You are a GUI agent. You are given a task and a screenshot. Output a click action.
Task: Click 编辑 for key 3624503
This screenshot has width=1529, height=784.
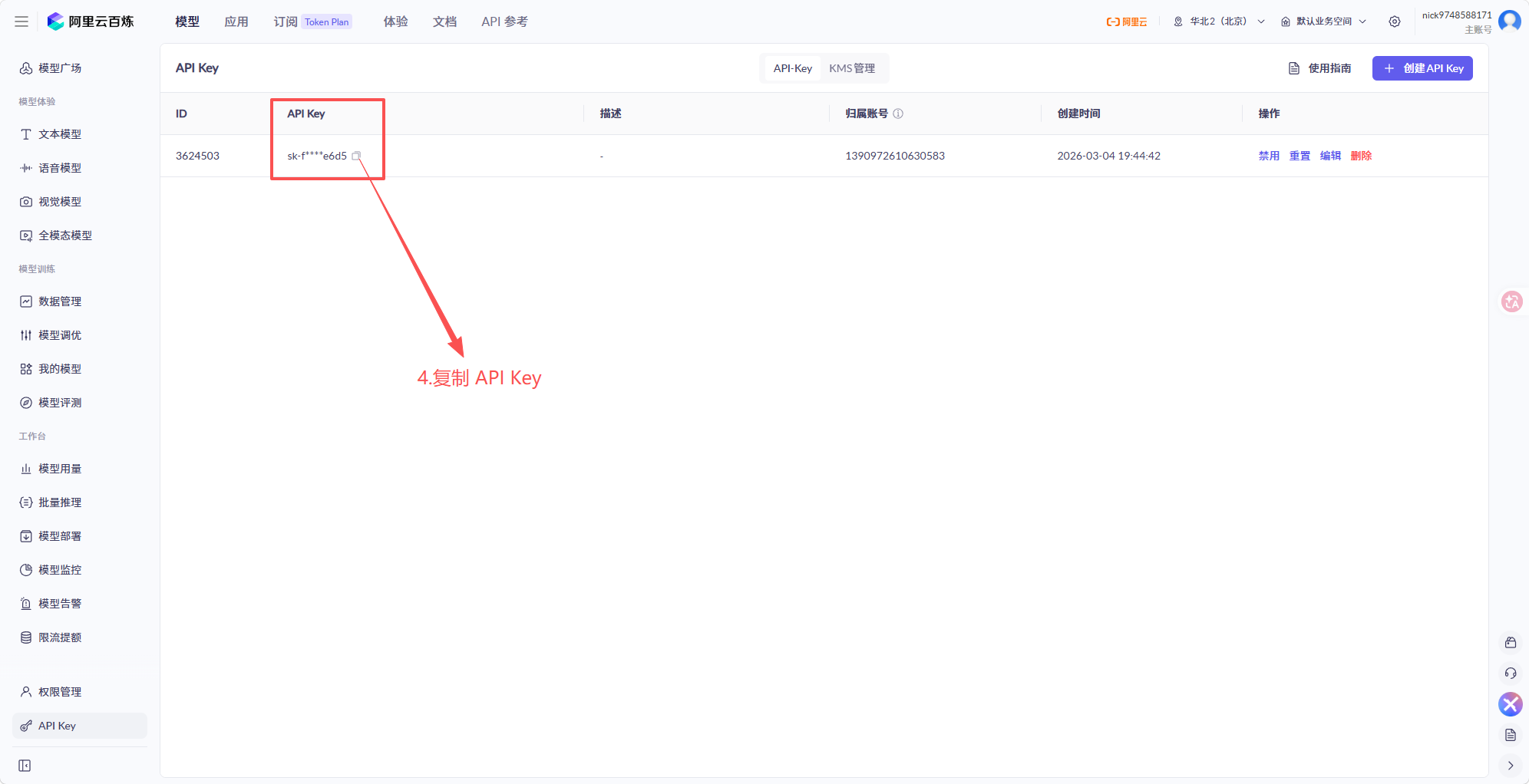[1330, 156]
